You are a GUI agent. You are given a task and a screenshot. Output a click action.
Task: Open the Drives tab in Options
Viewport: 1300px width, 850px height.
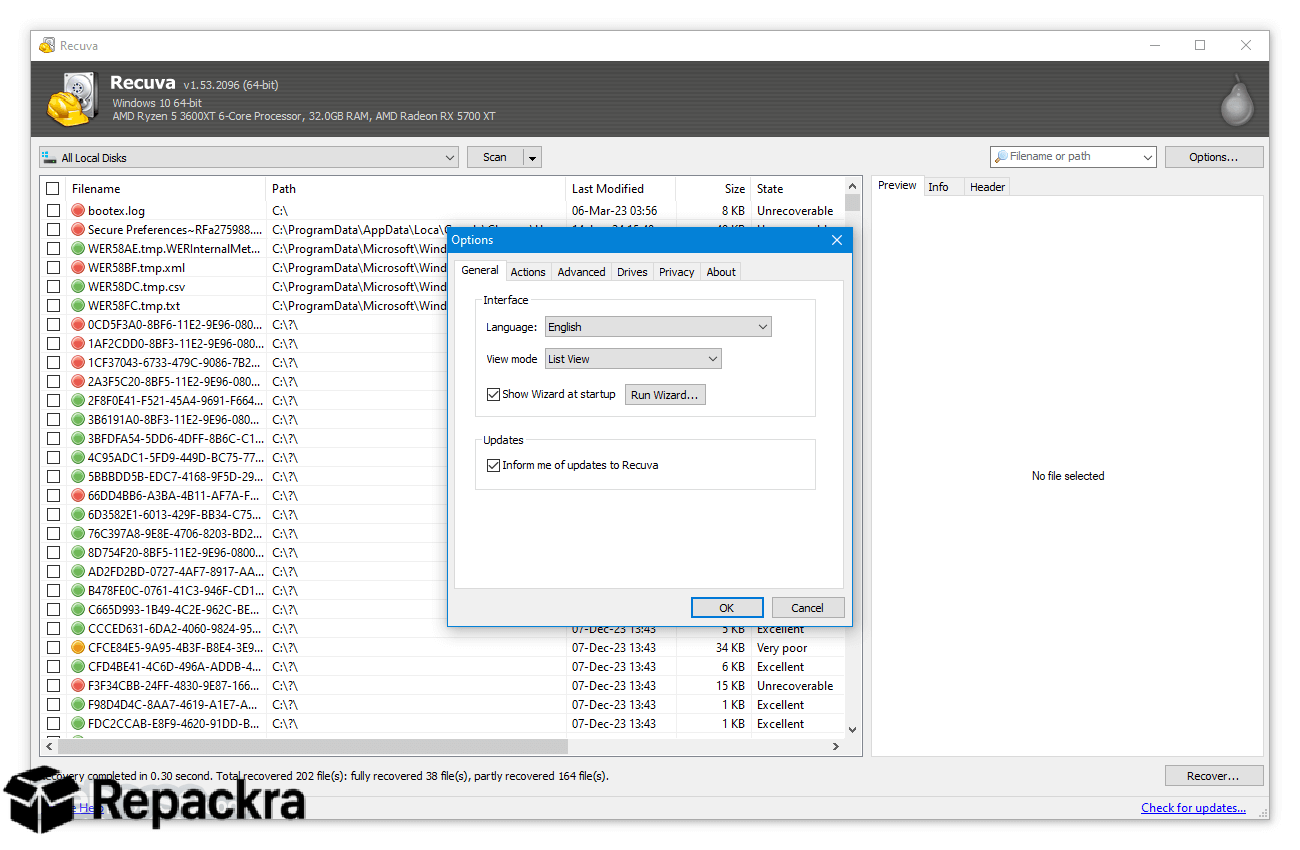click(632, 272)
